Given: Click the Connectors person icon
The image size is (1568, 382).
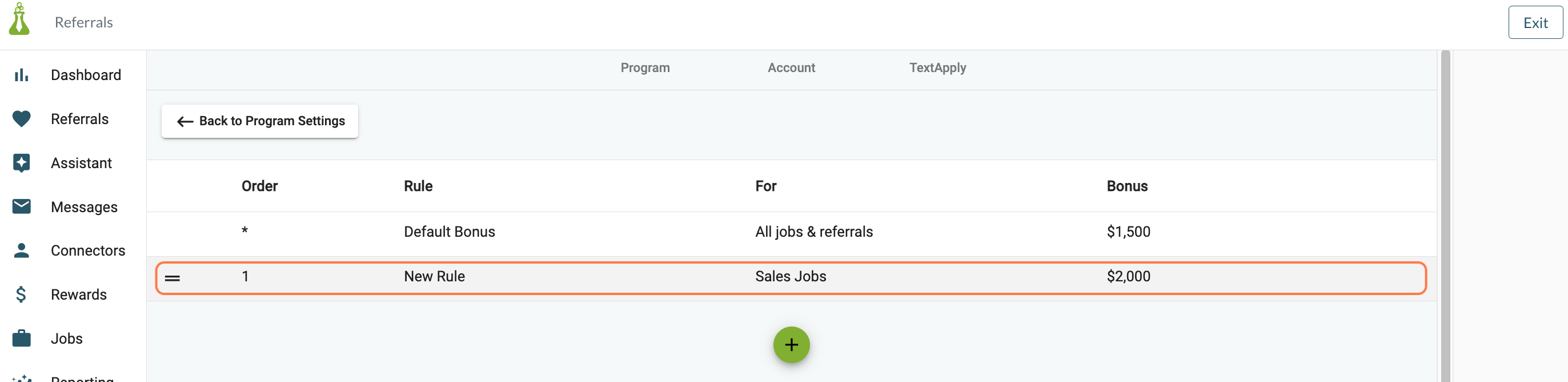Looking at the screenshot, I should click(21, 250).
